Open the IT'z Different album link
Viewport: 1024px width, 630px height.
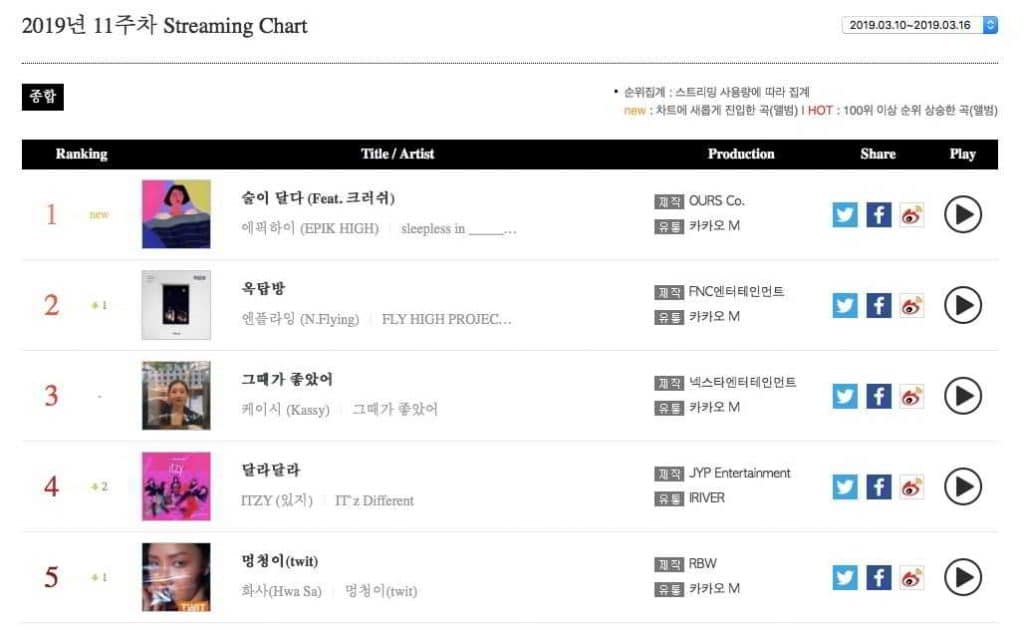374,500
